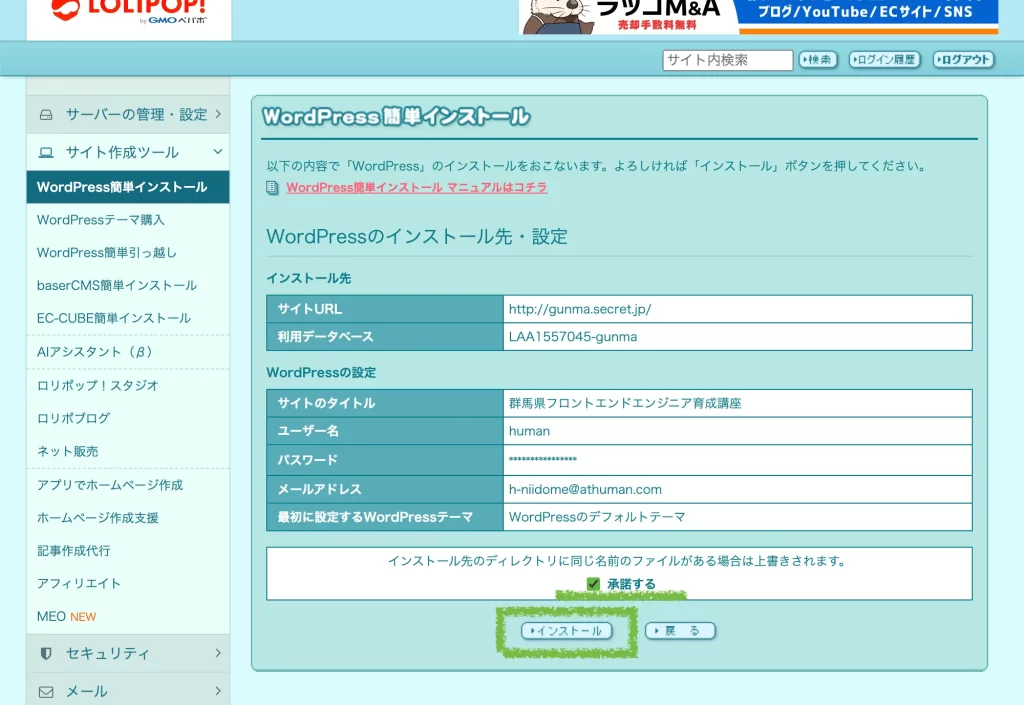Expand the サーバーの管理・設定 section

[217, 115]
